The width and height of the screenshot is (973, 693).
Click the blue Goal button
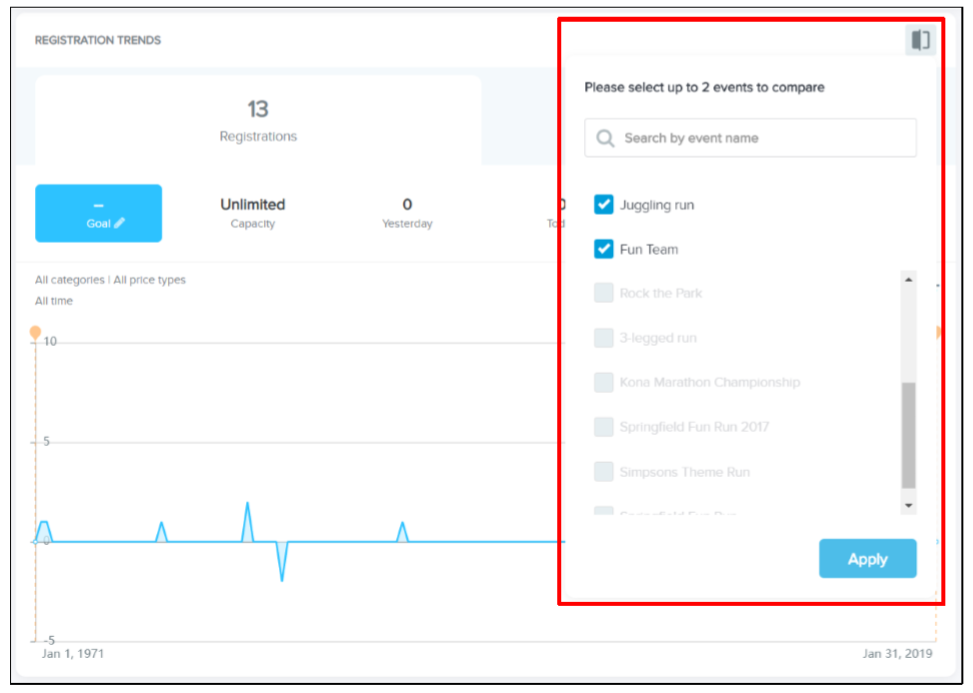tap(98, 213)
